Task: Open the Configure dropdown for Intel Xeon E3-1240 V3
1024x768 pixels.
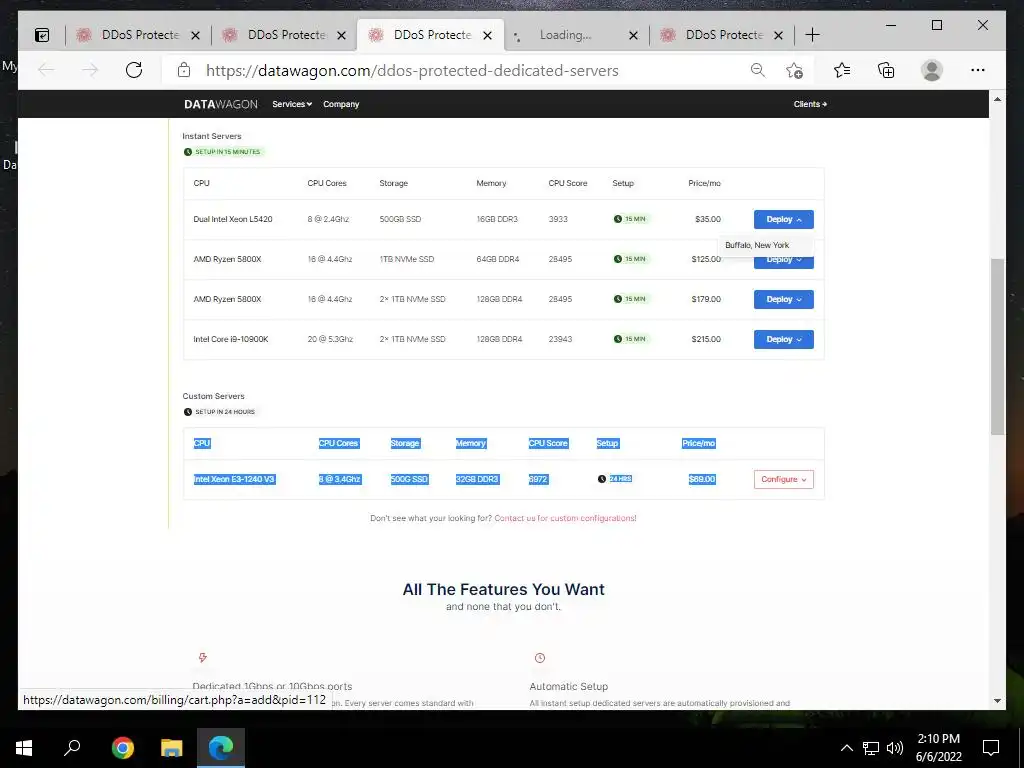Action: pyautogui.click(x=784, y=479)
